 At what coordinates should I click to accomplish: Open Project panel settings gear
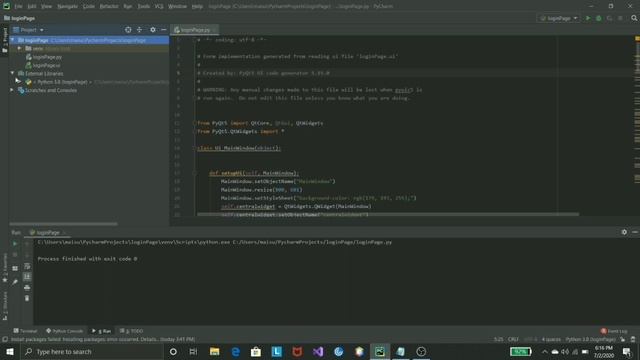[153, 30]
